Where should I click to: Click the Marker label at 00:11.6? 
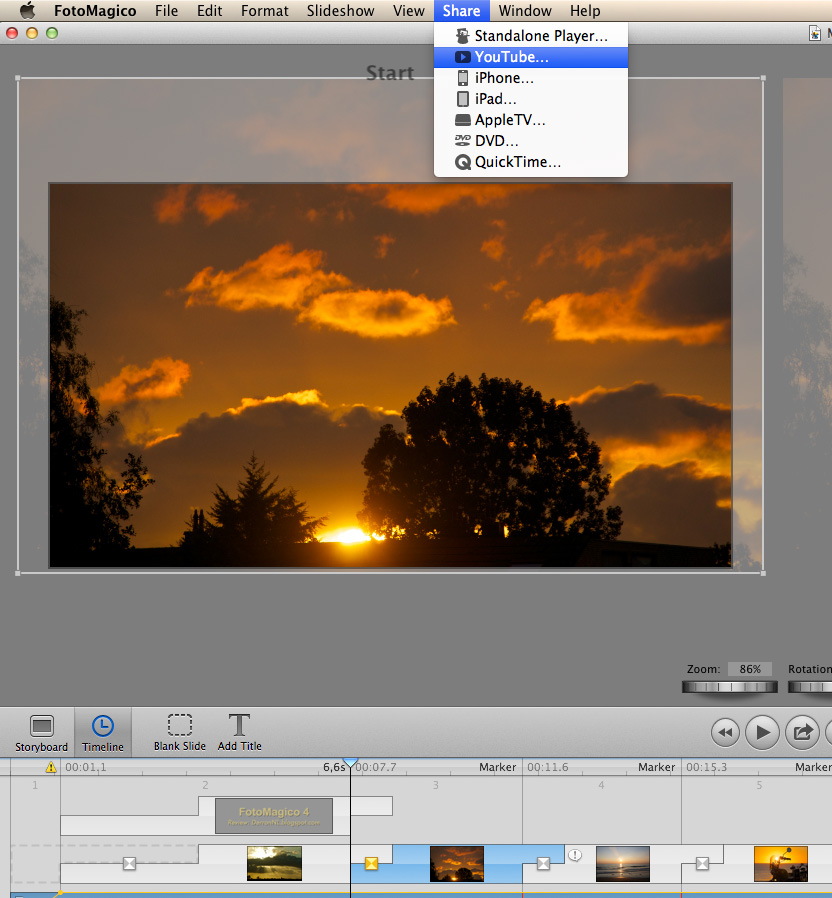point(497,767)
